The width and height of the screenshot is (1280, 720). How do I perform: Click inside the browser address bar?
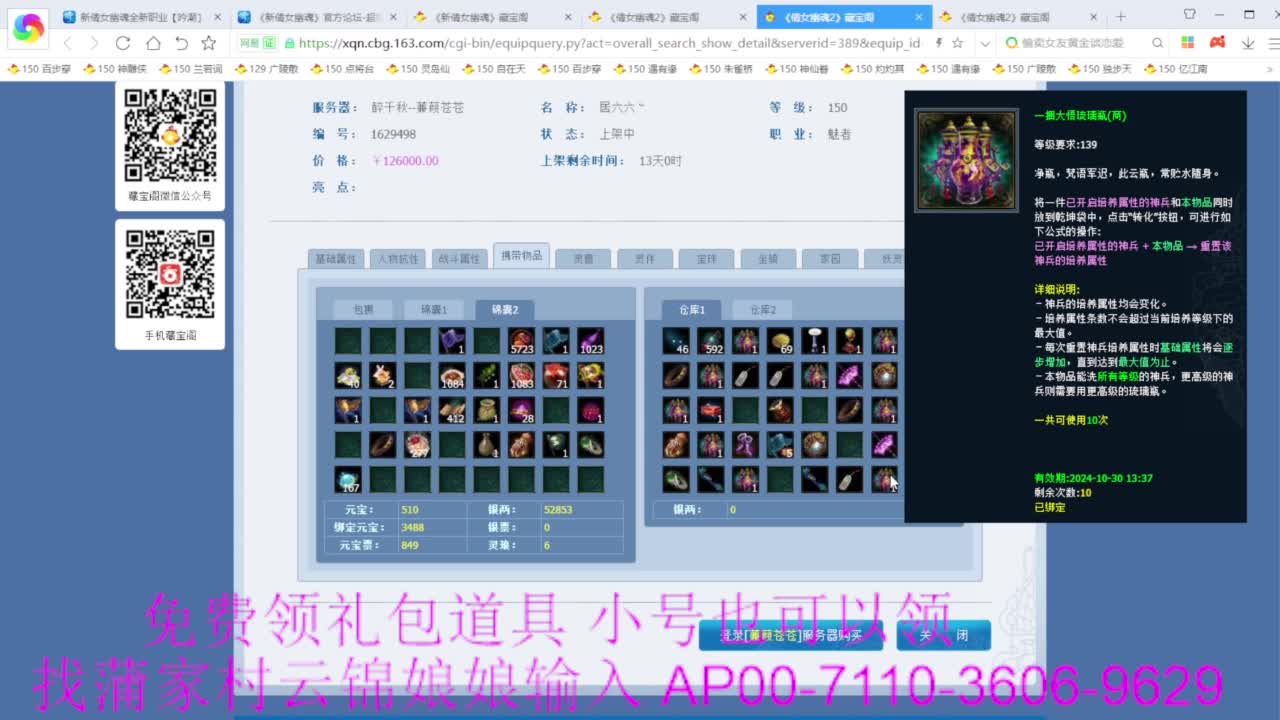[600, 44]
